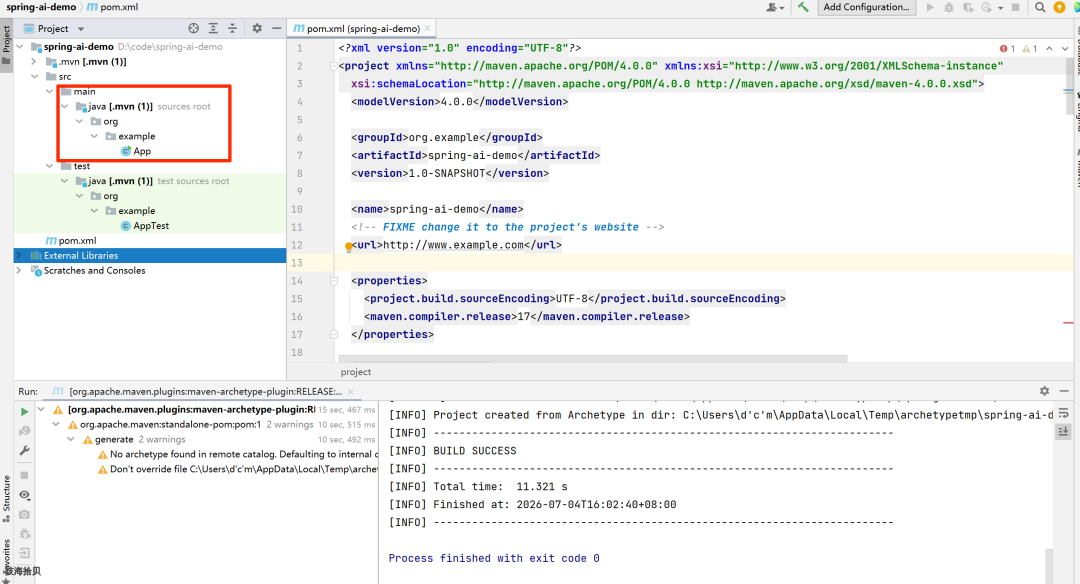
Task: Click the project breadcrumb below editor
Action: [355, 372]
